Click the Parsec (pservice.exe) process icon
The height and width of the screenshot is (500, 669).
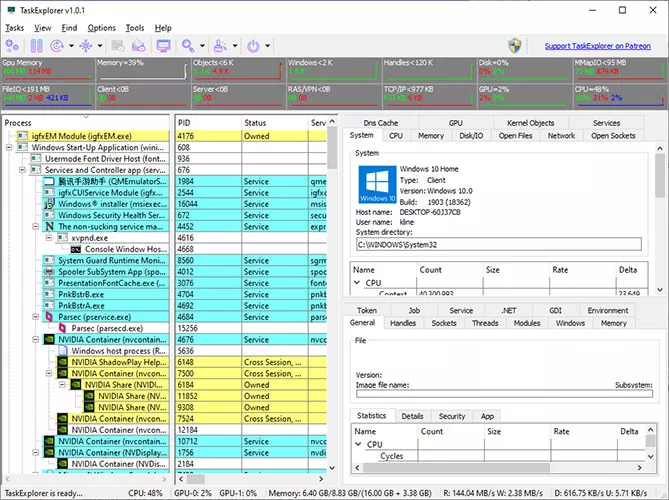pyautogui.click(x=49, y=317)
